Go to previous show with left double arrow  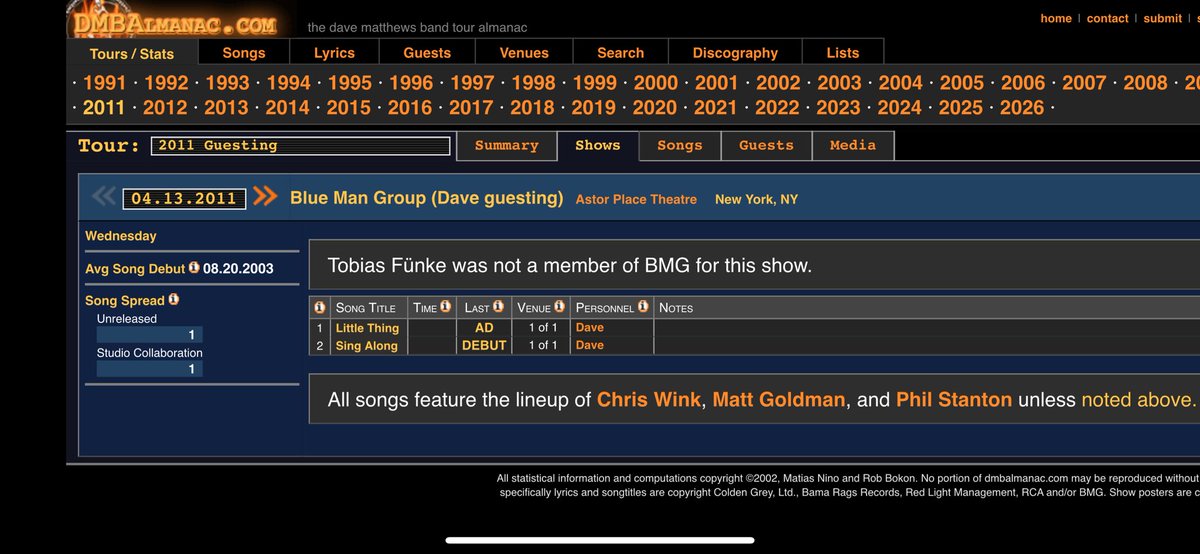pyautogui.click(x=103, y=196)
